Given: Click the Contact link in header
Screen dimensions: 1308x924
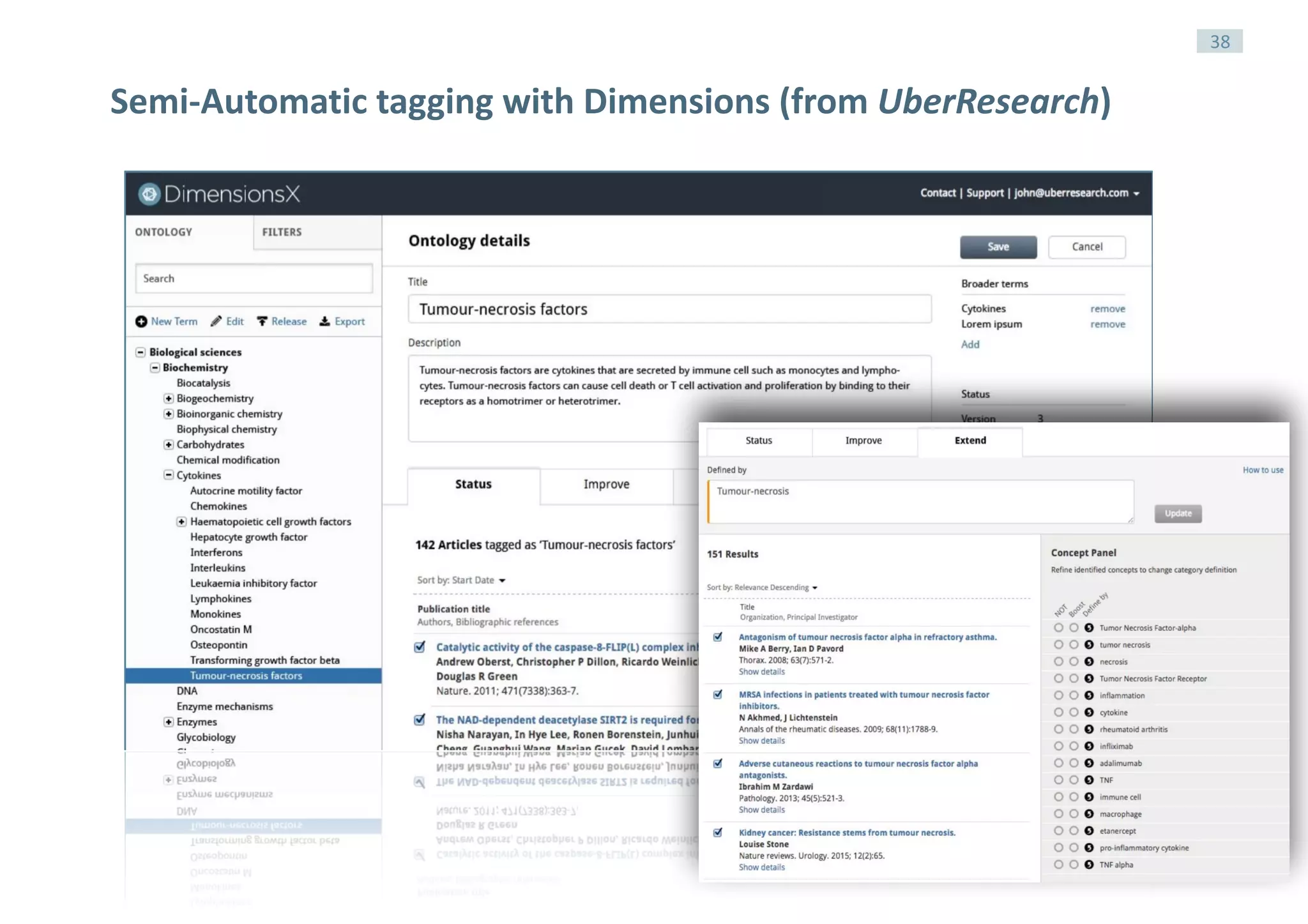Looking at the screenshot, I should [x=938, y=193].
